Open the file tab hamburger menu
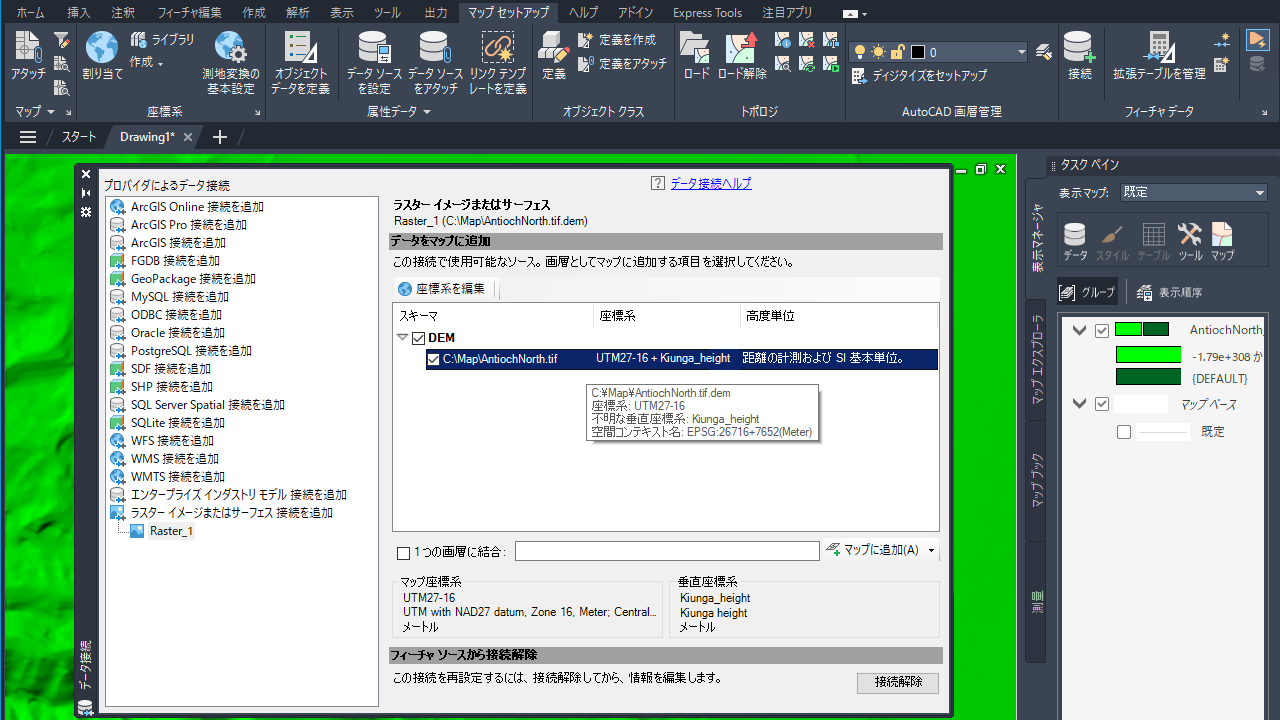 (x=28, y=137)
